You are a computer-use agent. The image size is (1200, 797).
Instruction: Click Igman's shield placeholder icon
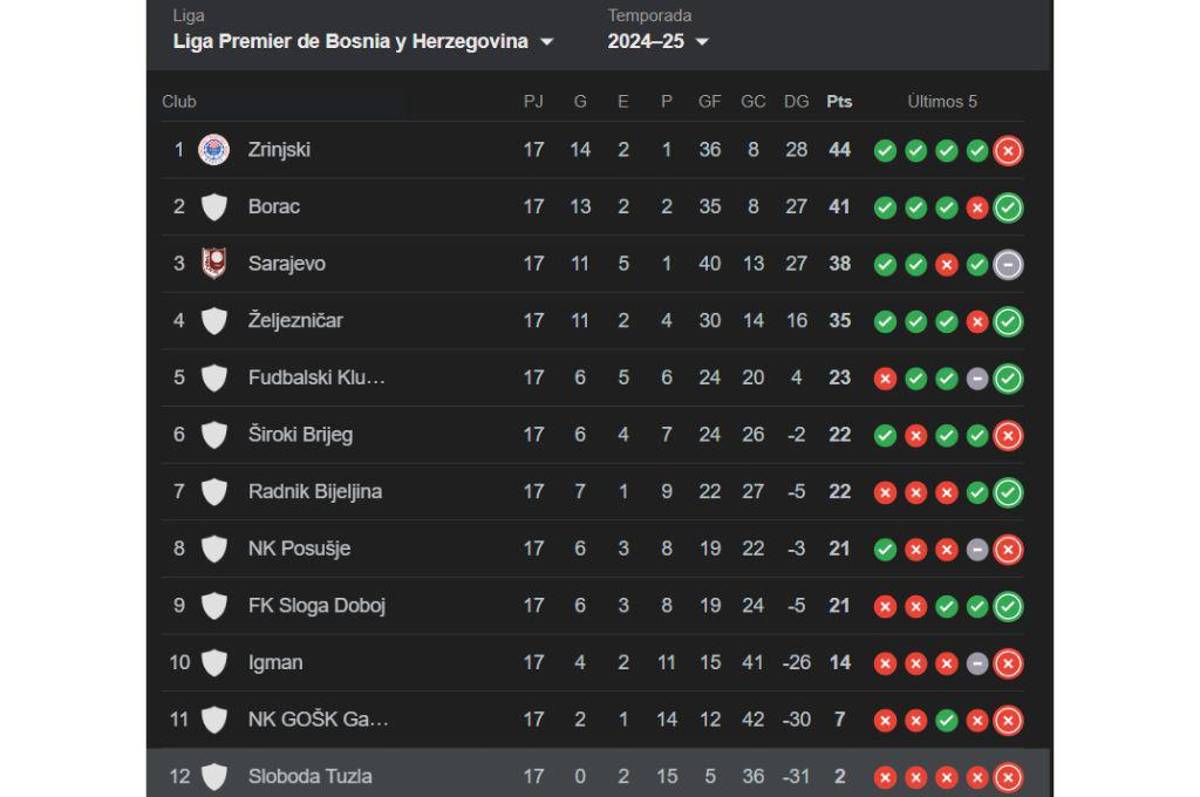[x=214, y=663]
